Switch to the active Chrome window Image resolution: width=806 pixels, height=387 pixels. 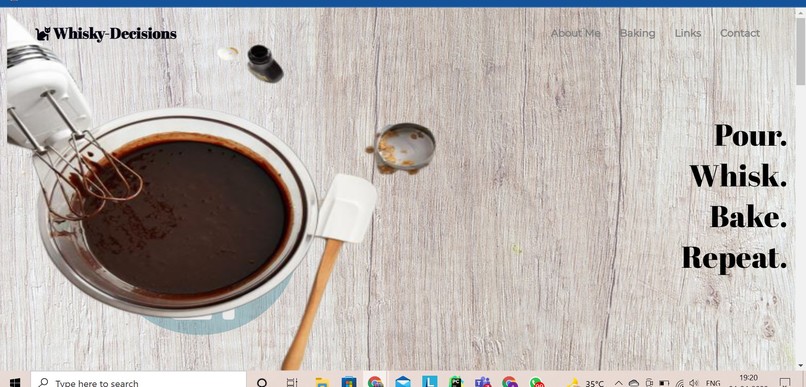[x=375, y=382]
